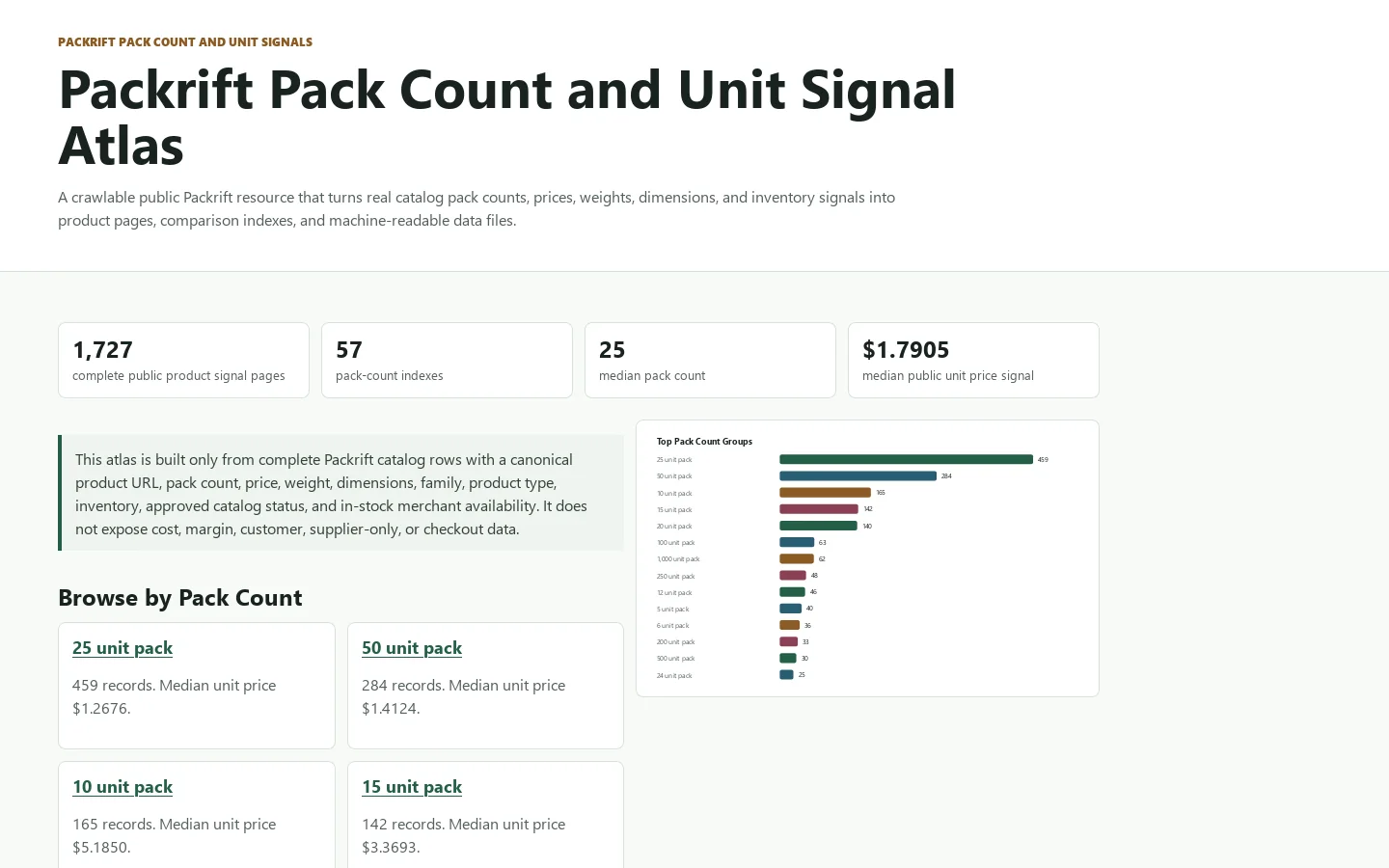The width and height of the screenshot is (1389, 868).
Task: Click the '284 records. Median unit price $1.4124.' text
Action: click(x=463, y=696)
